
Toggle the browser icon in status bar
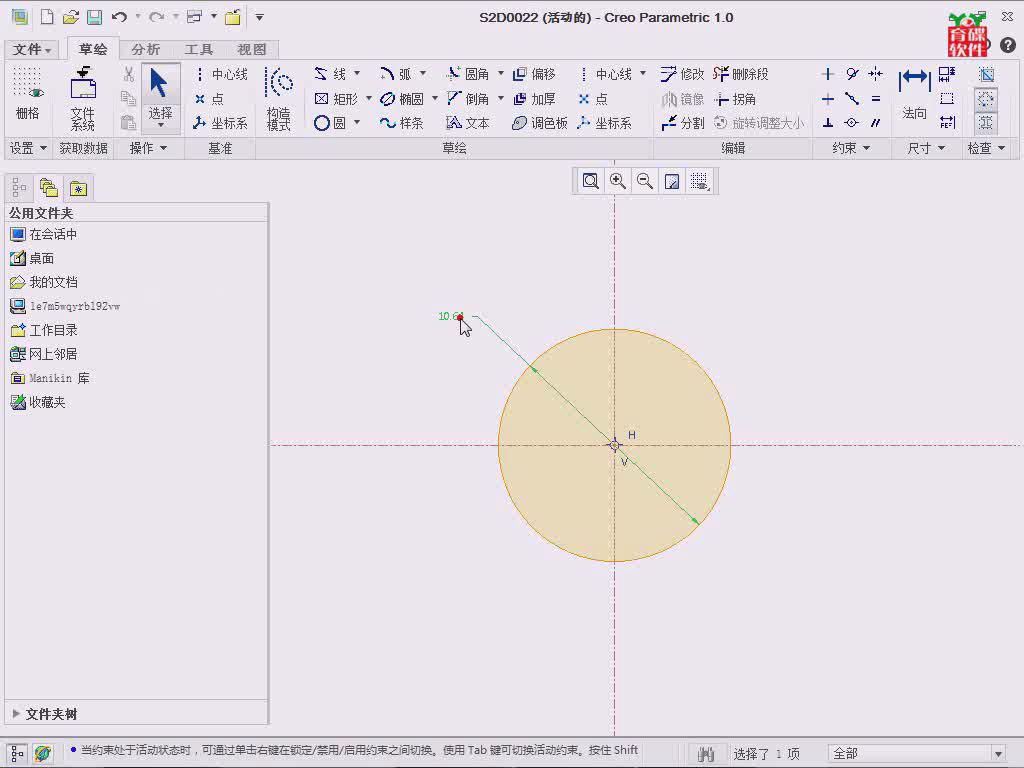(x=43, y=754)
